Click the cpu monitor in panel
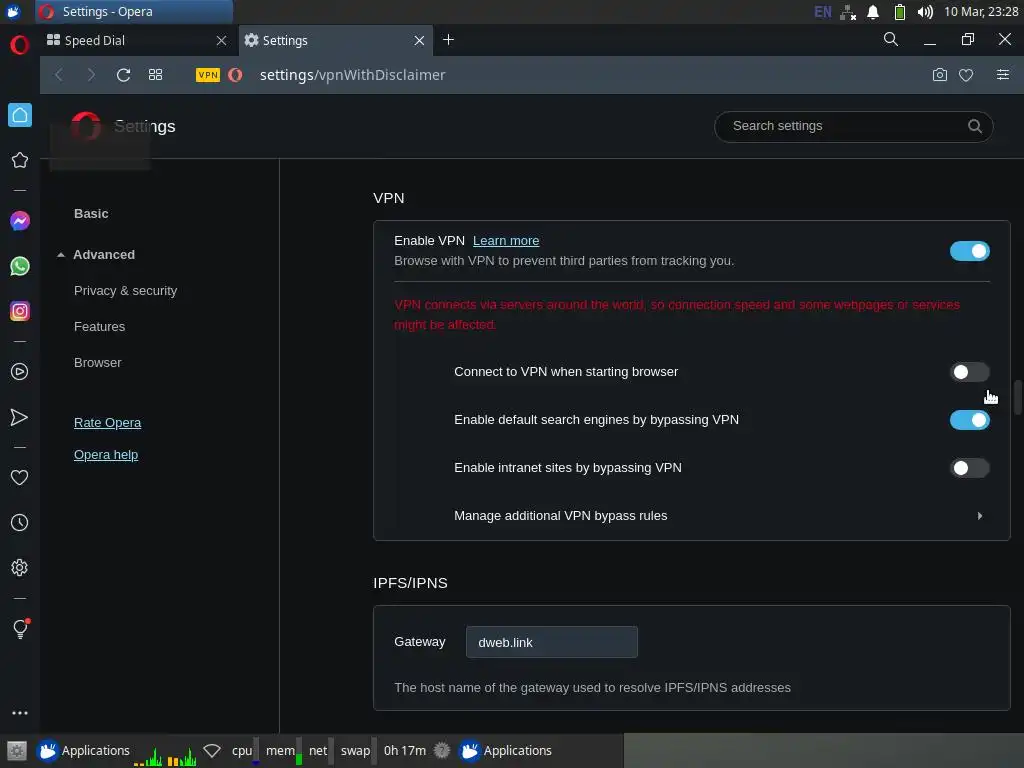The image size is (1024, 768). click(x=245, y=750)
